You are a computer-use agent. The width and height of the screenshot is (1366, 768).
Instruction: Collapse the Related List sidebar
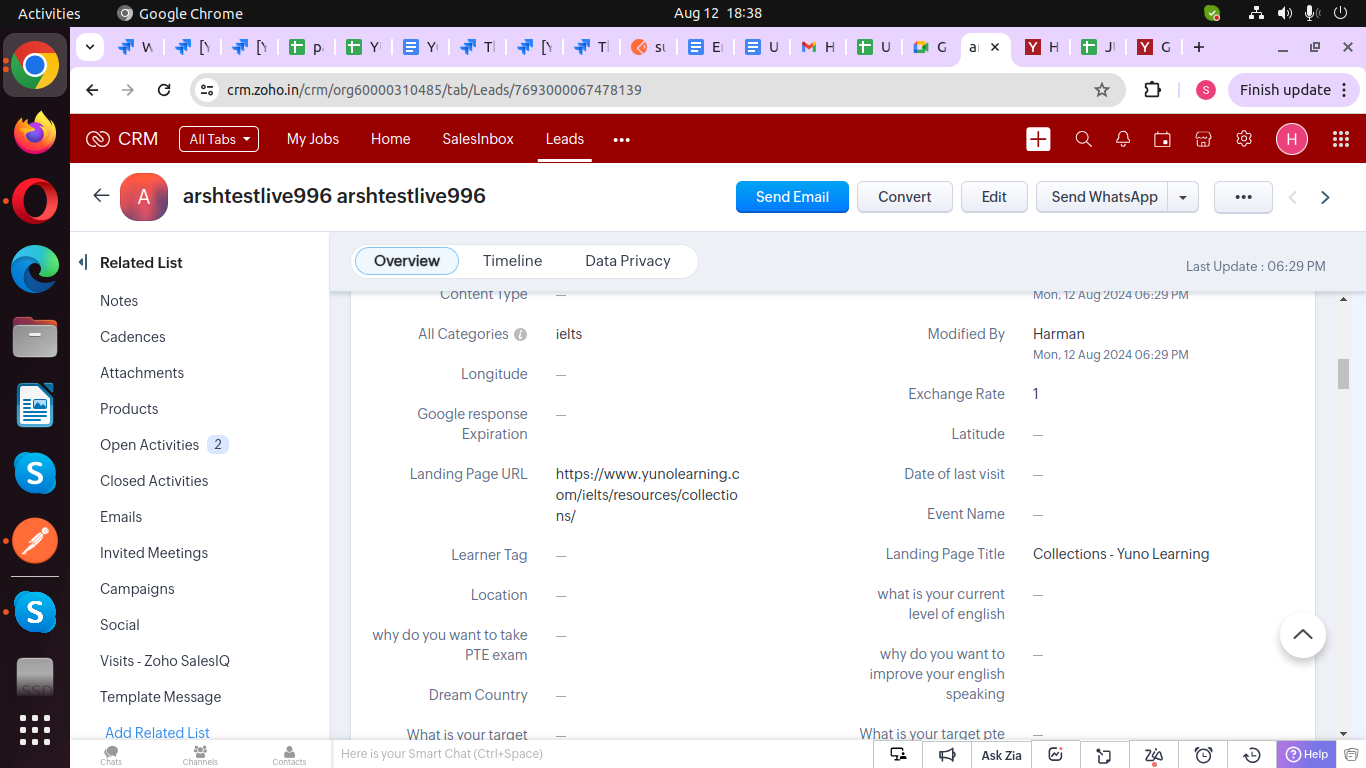point(83,263)
